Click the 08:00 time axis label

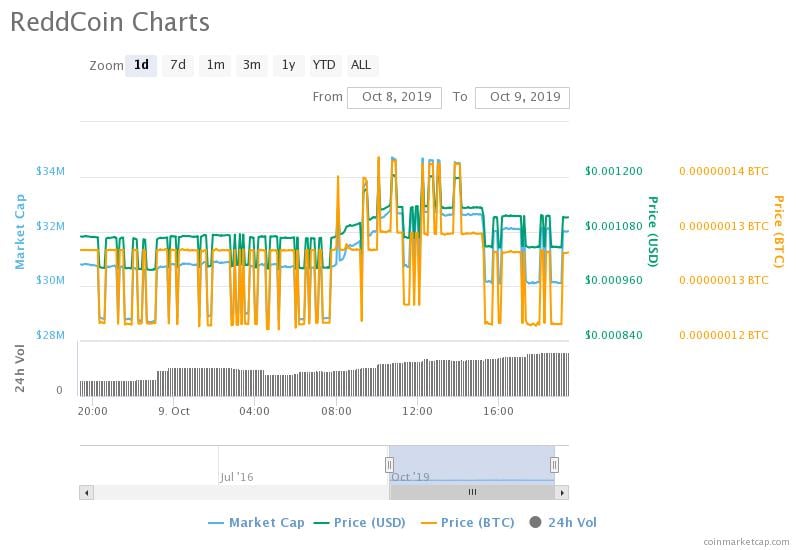[x=336, y=411]
